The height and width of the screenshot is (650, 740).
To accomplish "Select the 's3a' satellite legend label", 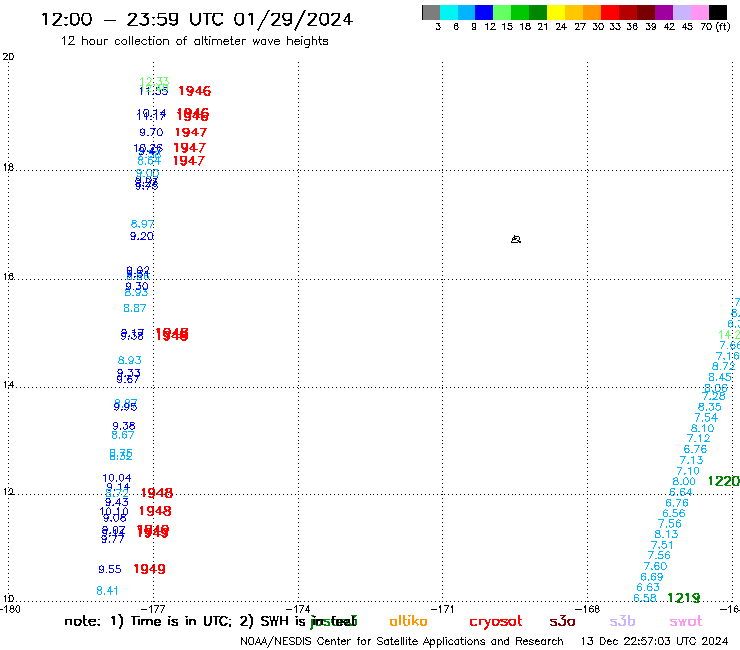I will (x=562, y=621).
